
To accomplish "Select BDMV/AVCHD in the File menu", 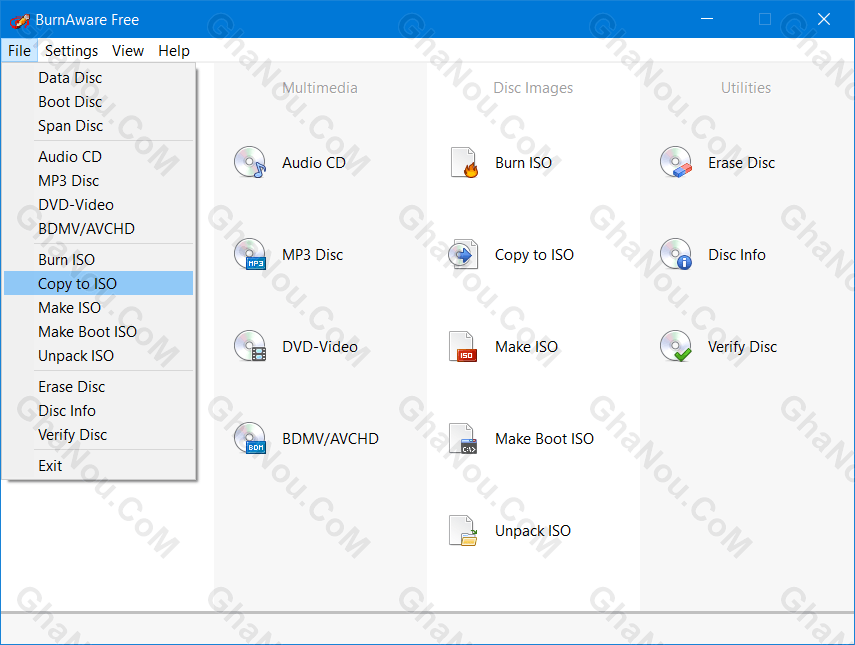I will pyautogui.click(x=99, y=229).
